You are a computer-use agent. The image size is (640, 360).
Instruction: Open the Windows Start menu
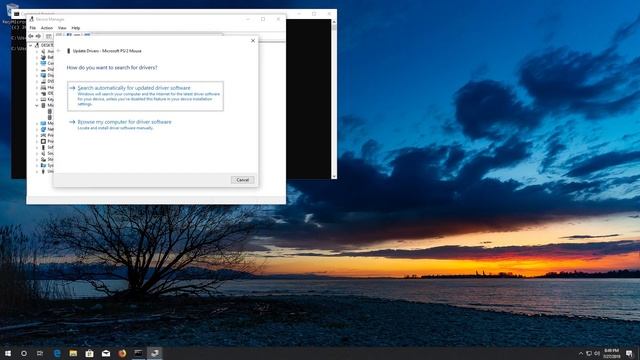pos(8,353)
